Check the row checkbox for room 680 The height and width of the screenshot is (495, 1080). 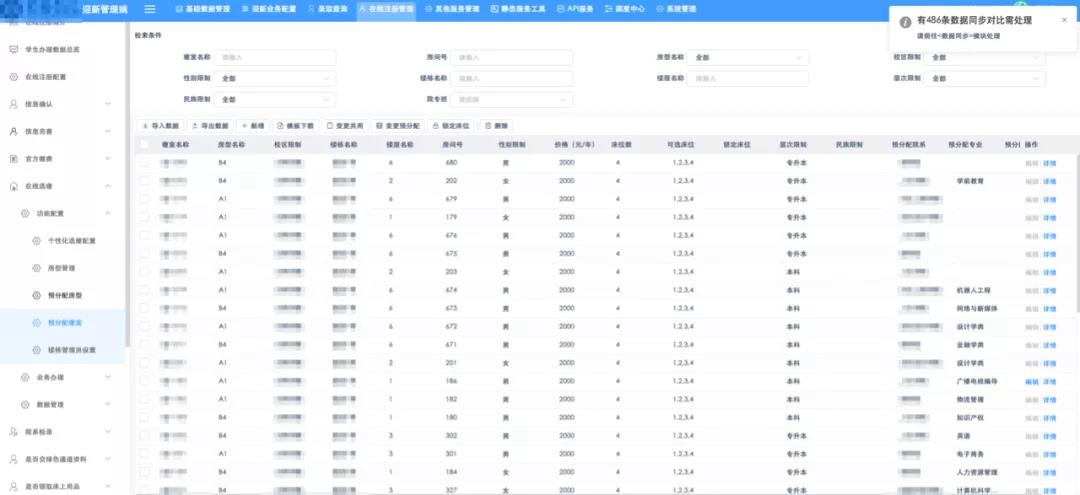click(144, 162)
